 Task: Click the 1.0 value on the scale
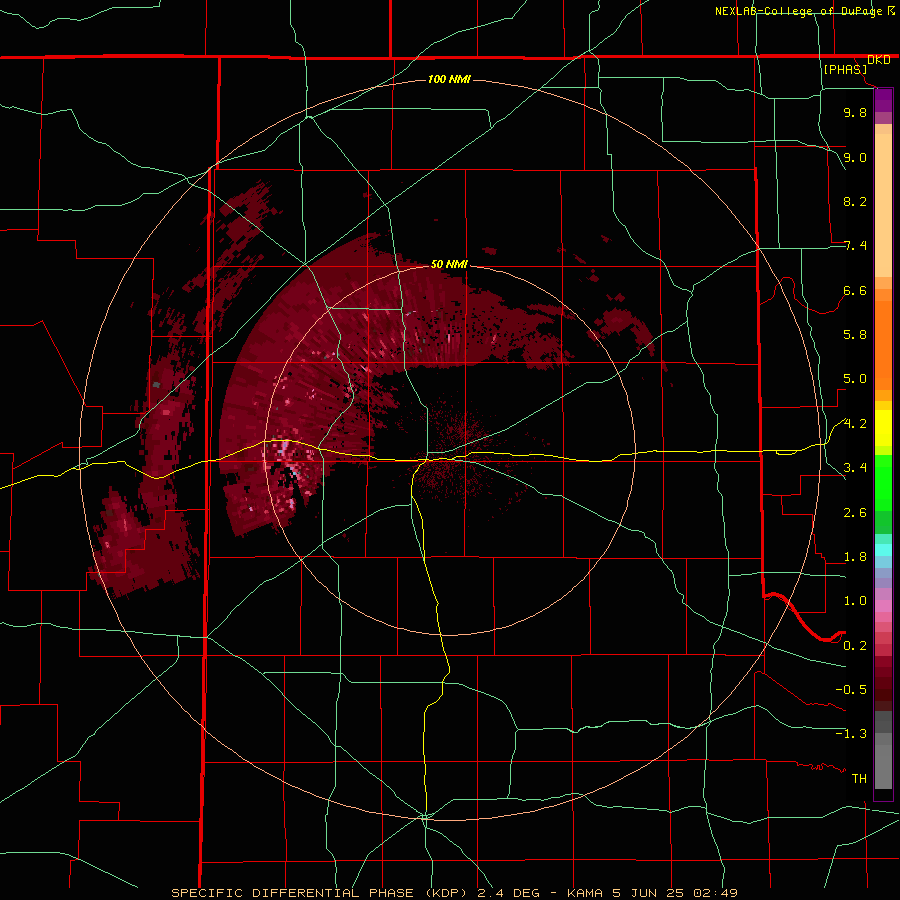click(x=855, y=601)
